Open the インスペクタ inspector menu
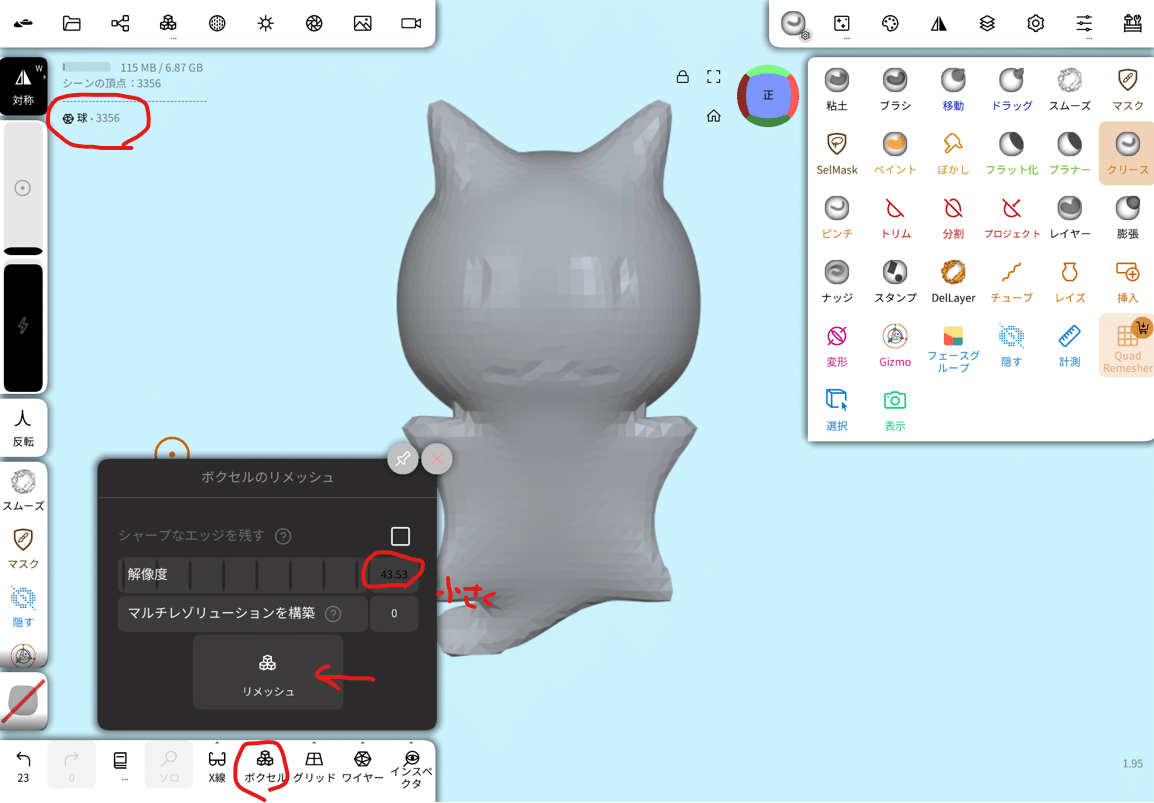 [411, 767]
